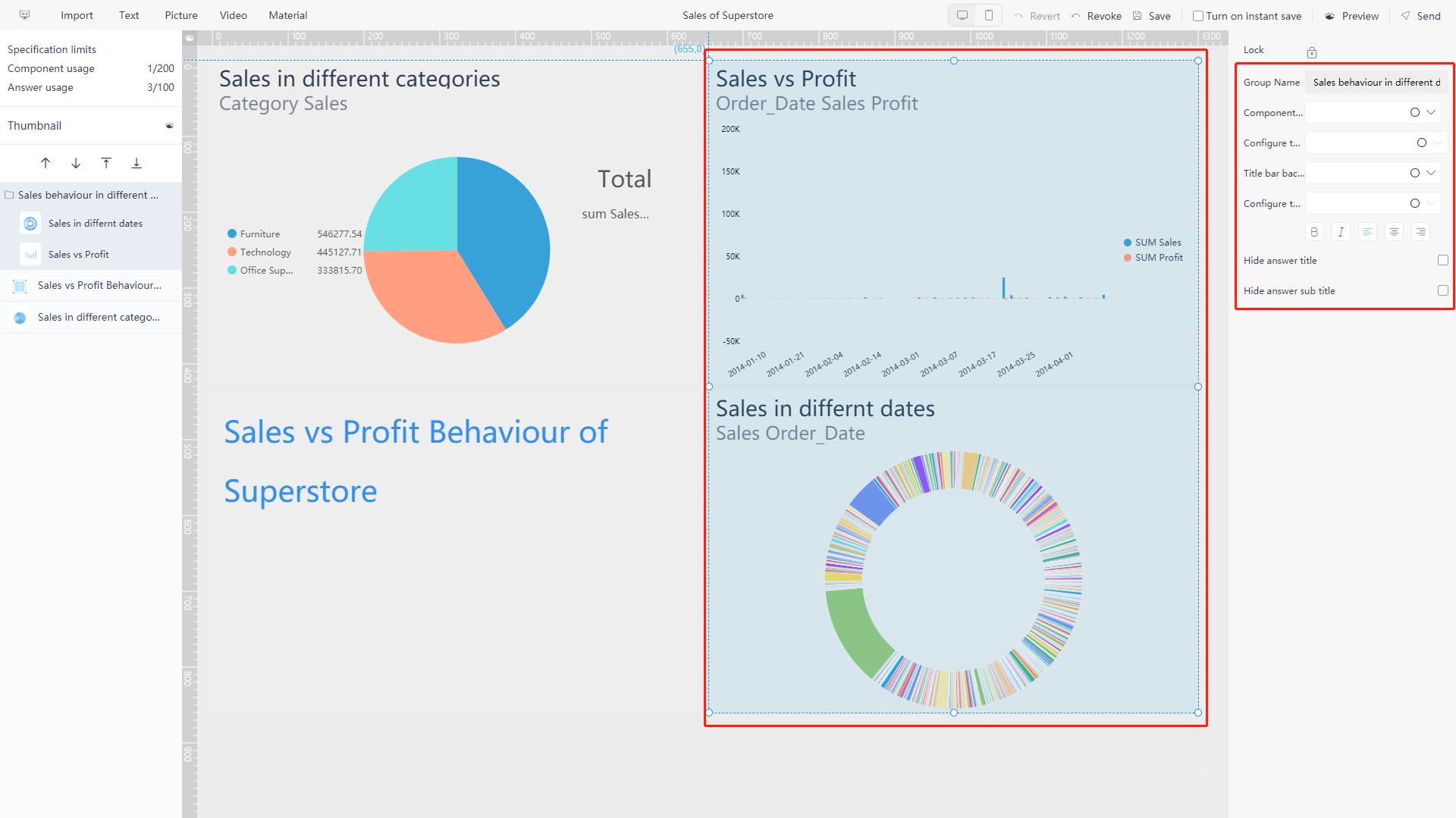Check Hide answer sub title checkbox

point(1442,290)
